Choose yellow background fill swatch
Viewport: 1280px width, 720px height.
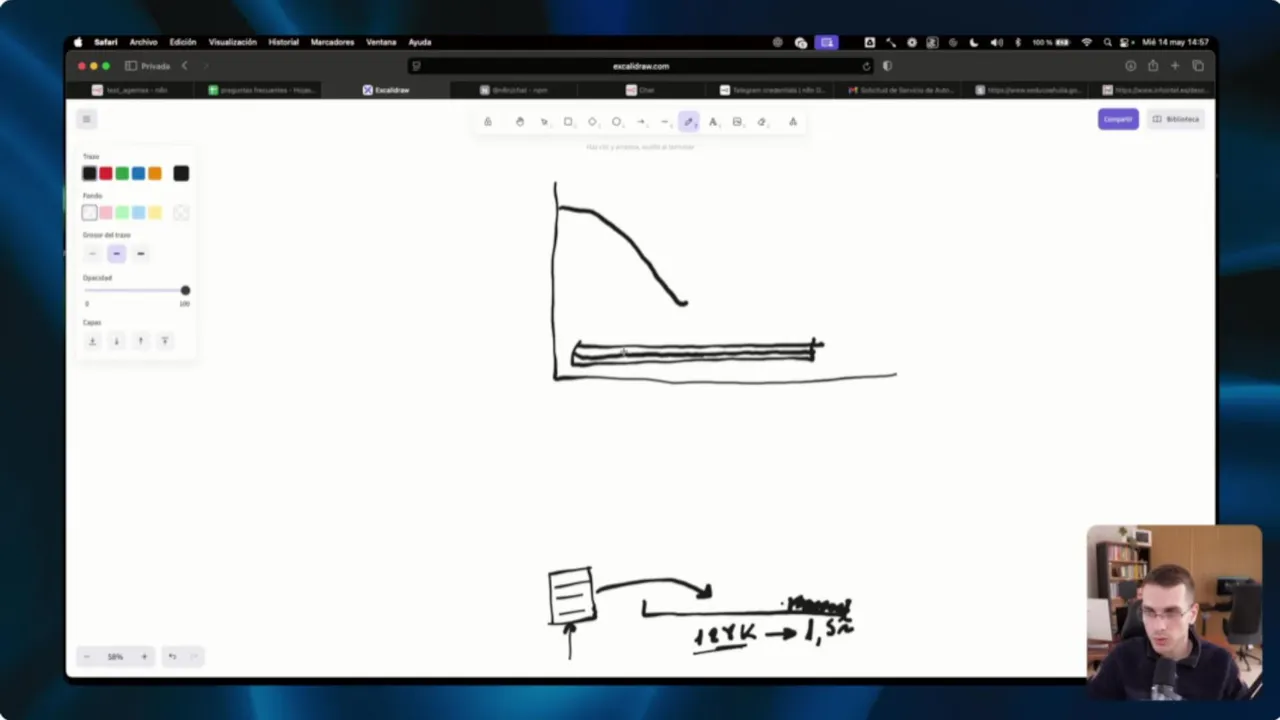tap(155, 213)
